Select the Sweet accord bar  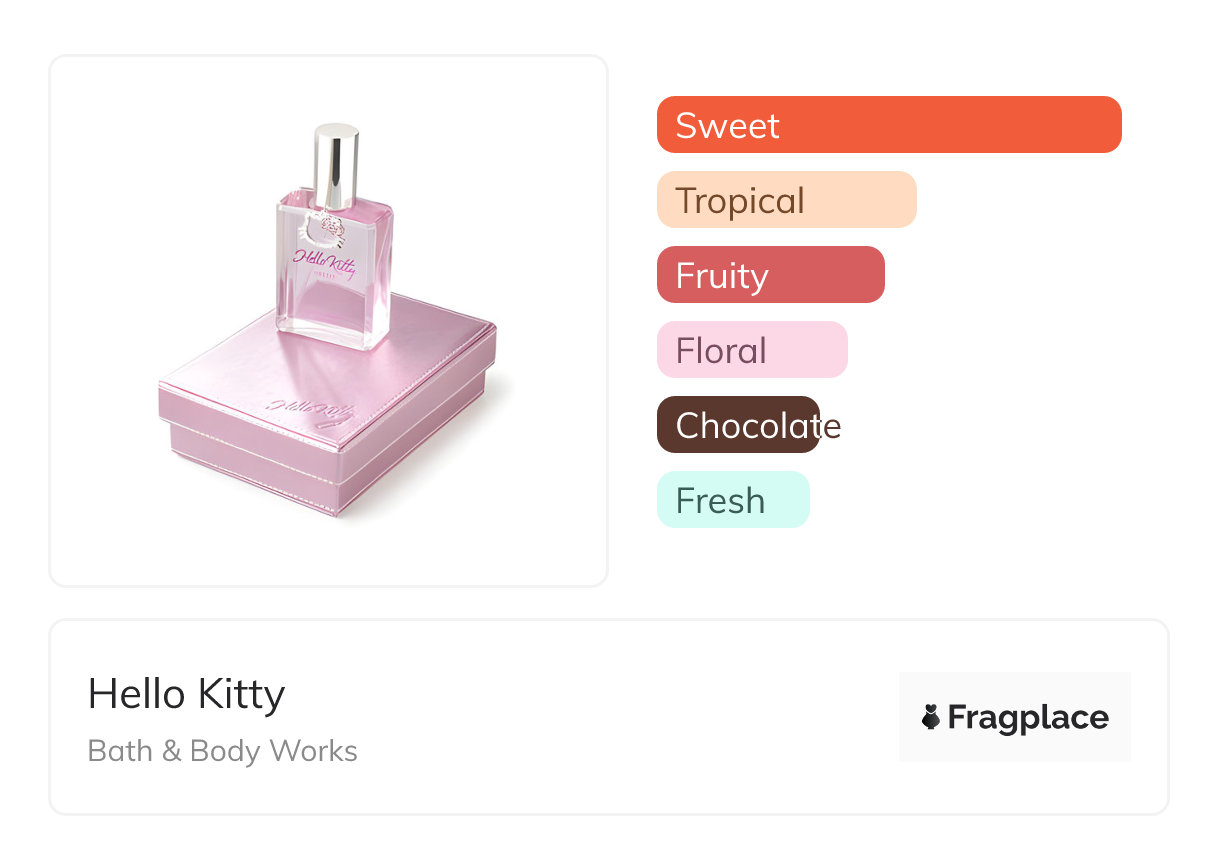pos(888,125)
